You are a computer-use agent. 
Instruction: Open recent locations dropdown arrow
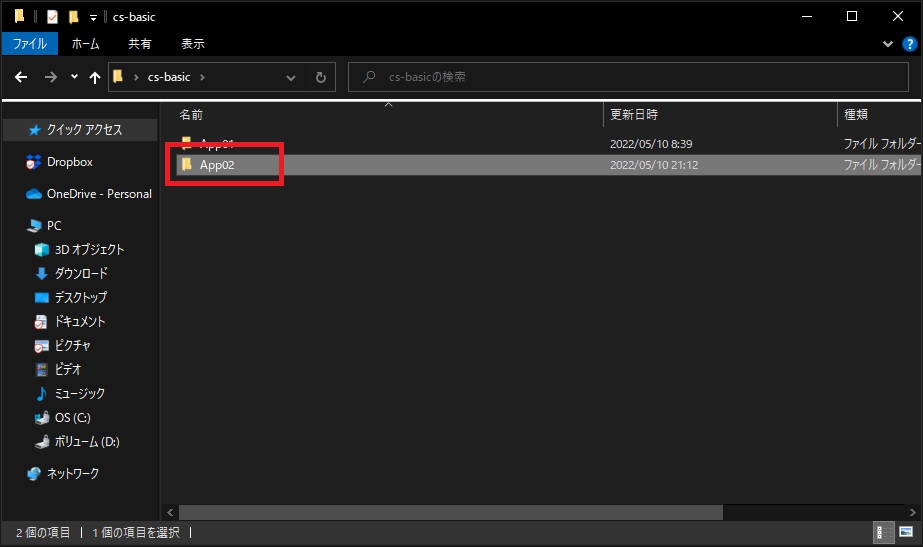(75, 77)
